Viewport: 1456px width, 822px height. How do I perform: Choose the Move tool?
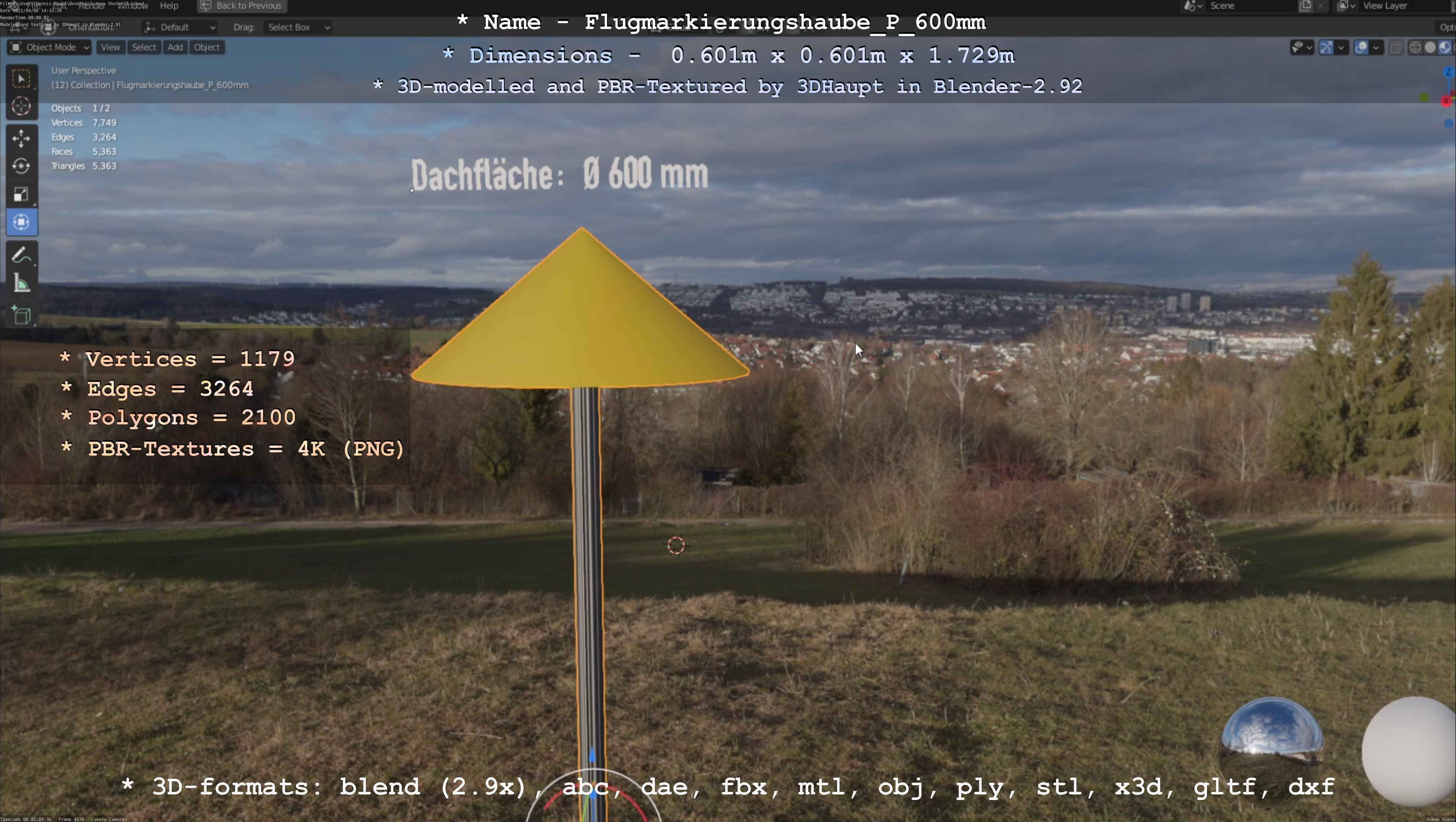pos(21,138)
